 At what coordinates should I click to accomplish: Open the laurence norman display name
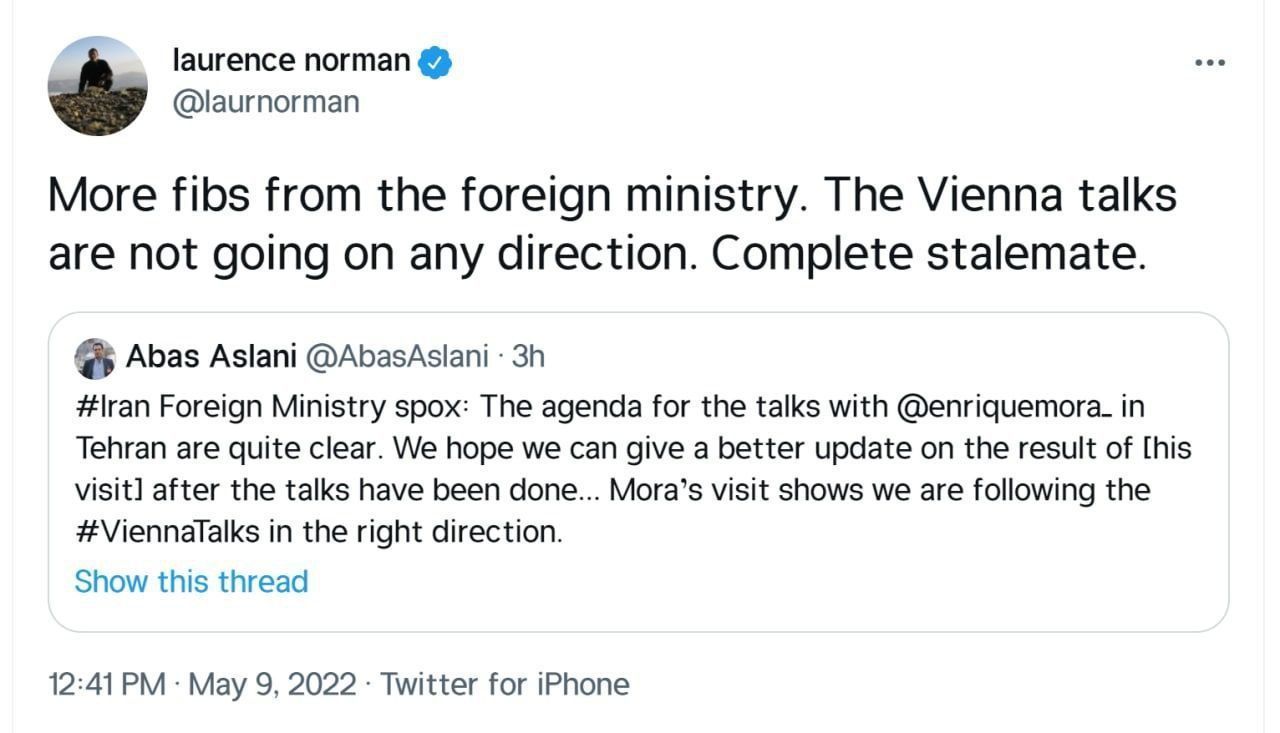point(291,62)
